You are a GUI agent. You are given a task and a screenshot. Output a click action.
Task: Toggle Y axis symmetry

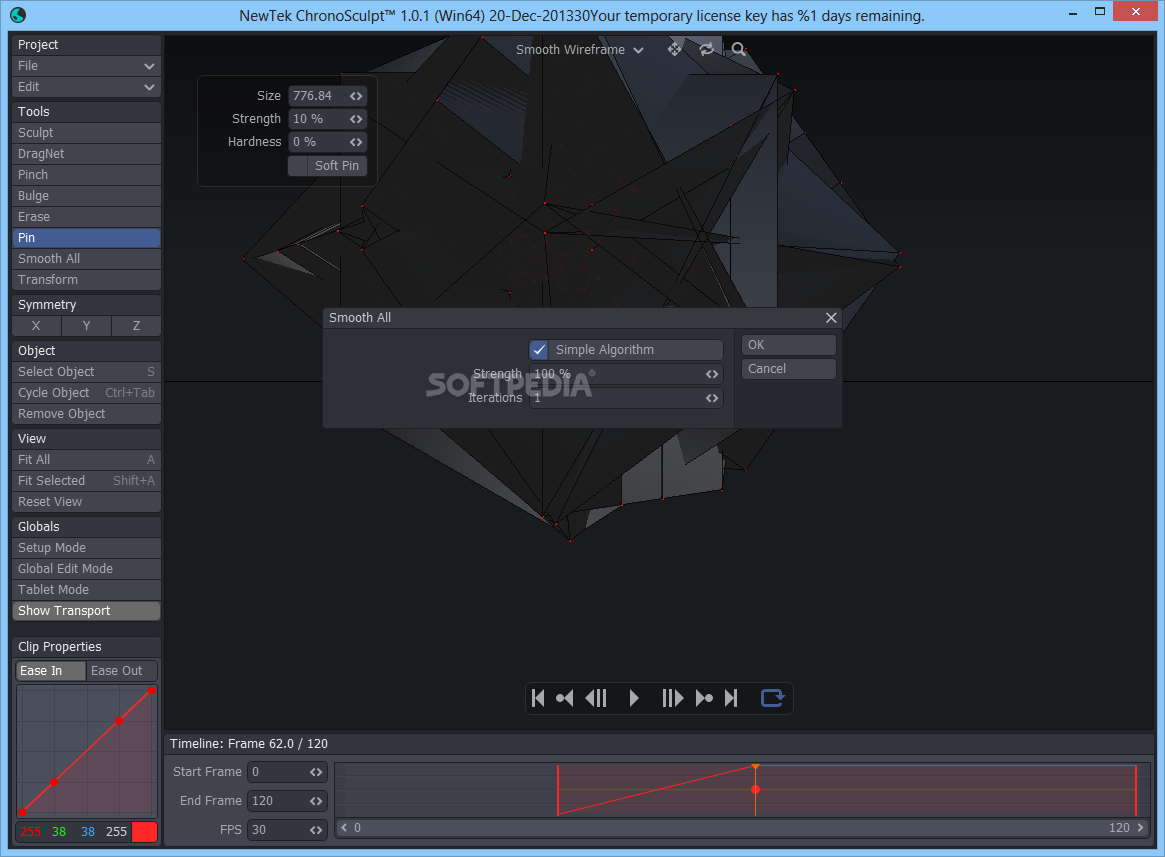(86, 326)
